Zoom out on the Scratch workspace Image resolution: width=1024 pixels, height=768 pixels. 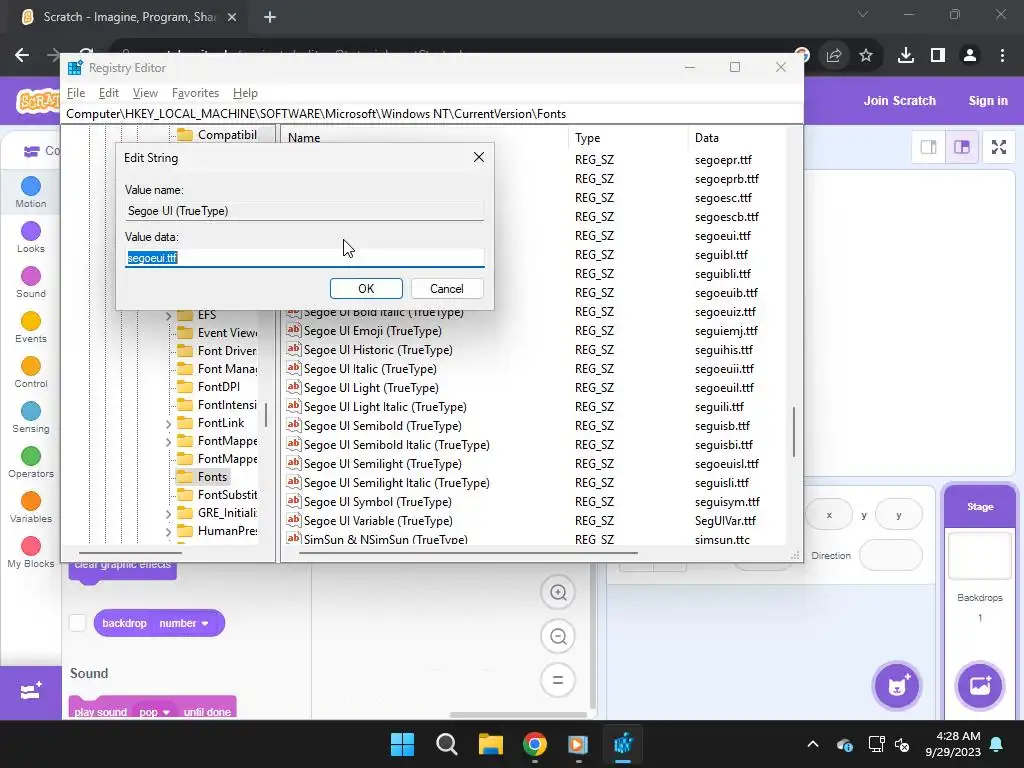[x=558, y=636]
